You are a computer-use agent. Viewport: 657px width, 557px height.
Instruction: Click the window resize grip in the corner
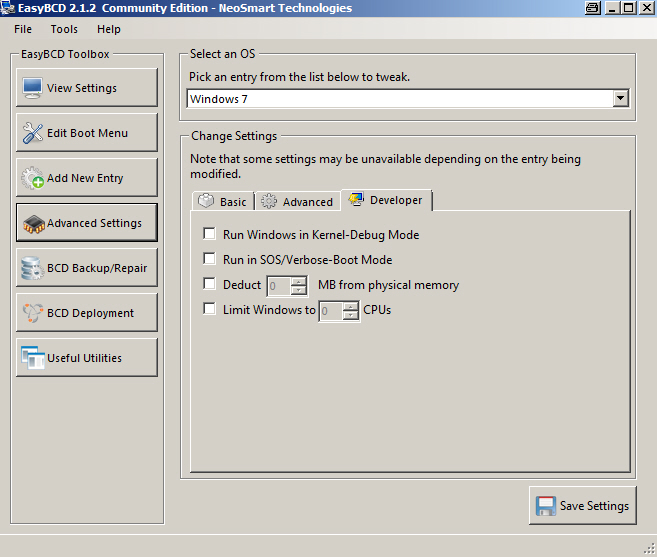649,549
